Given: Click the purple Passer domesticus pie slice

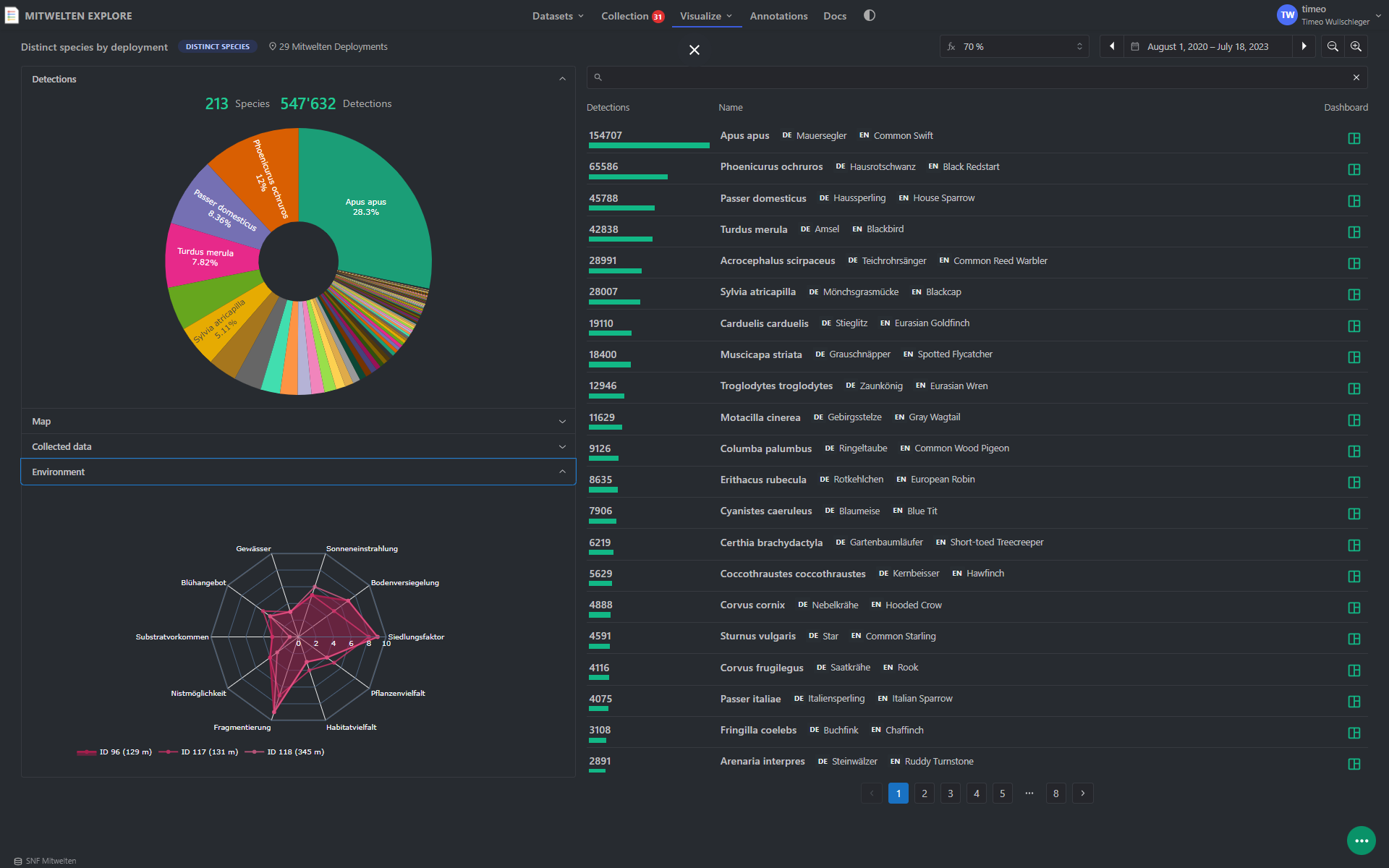Looking at the screenshot, I should (x=220, y=206).
